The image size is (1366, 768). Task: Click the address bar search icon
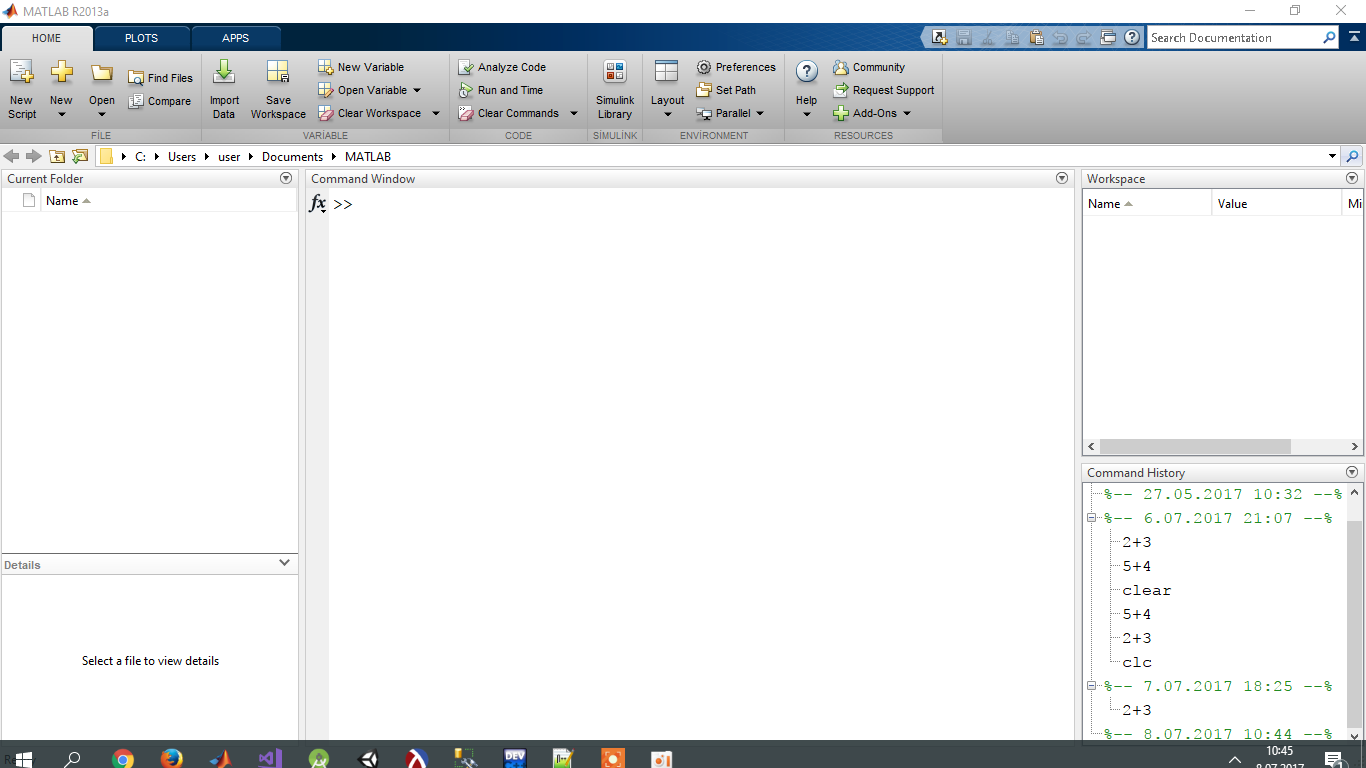[1353, 157]
